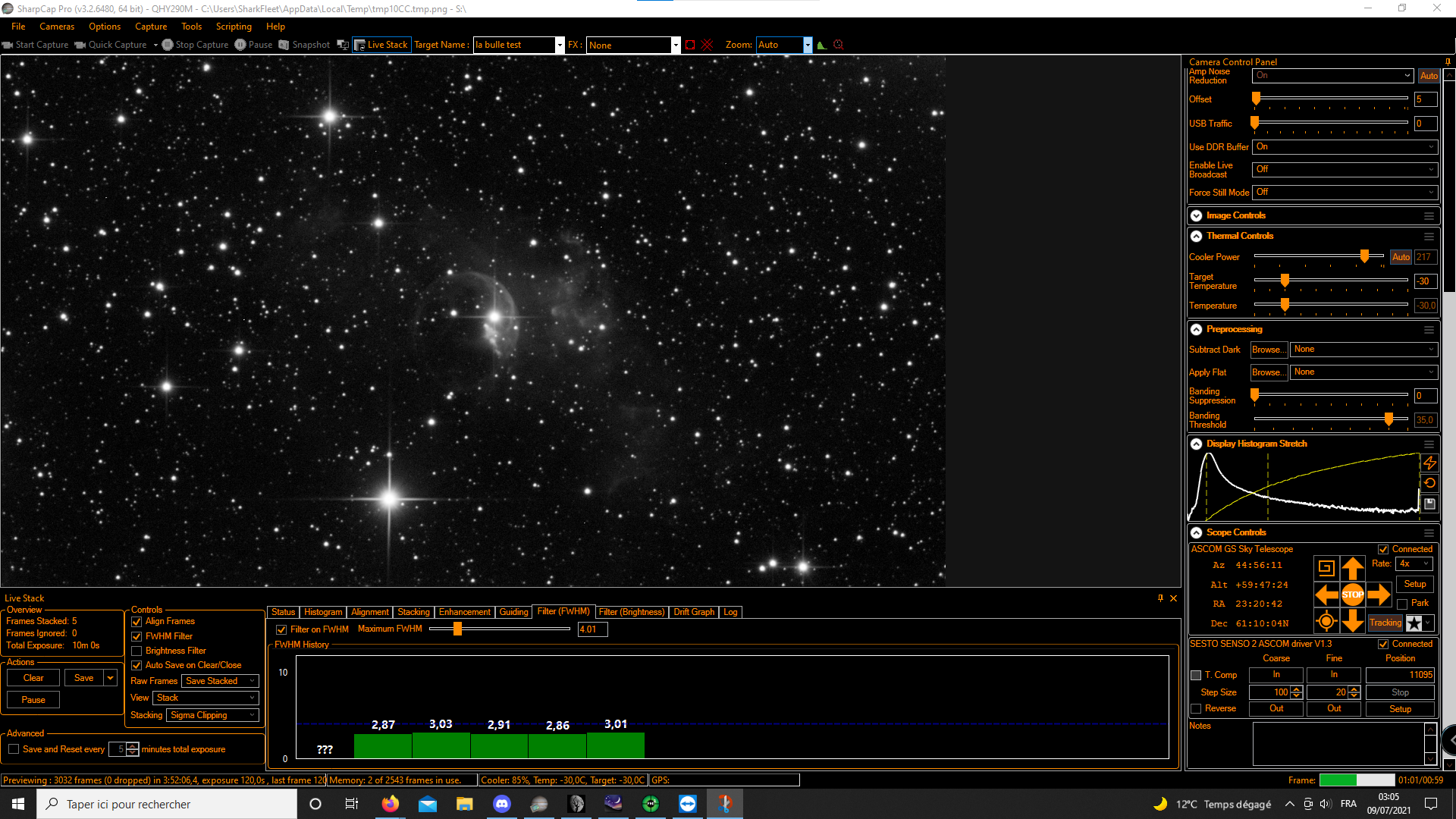Open the Zoom Auto dropdown
This screenshot has height=819, width=1456.
pos(808,45)
